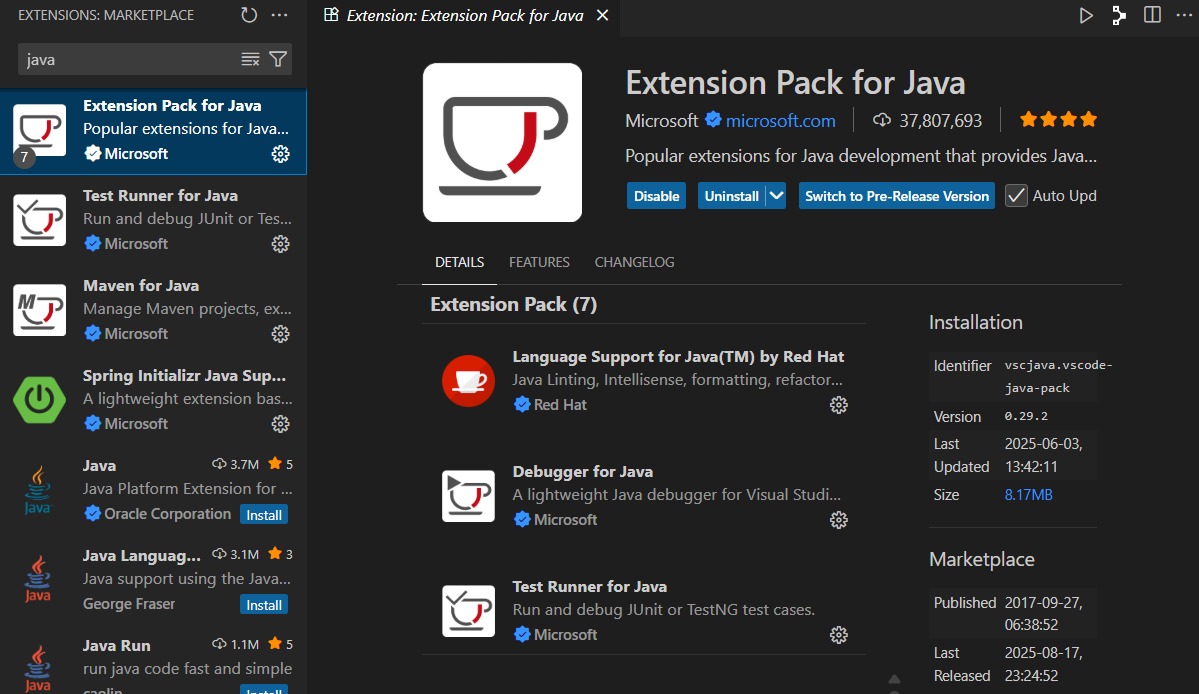Viewport: 1199px width, 694px height.
Task: Open gear menu for Language Support for Java
Action: (x=839, y=405)
